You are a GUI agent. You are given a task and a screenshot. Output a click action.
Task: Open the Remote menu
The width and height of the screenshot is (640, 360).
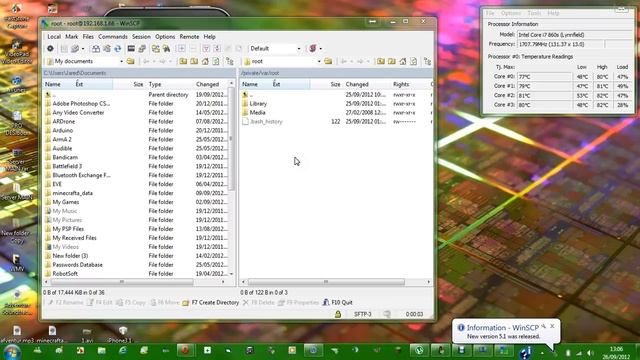pos(189,36)
